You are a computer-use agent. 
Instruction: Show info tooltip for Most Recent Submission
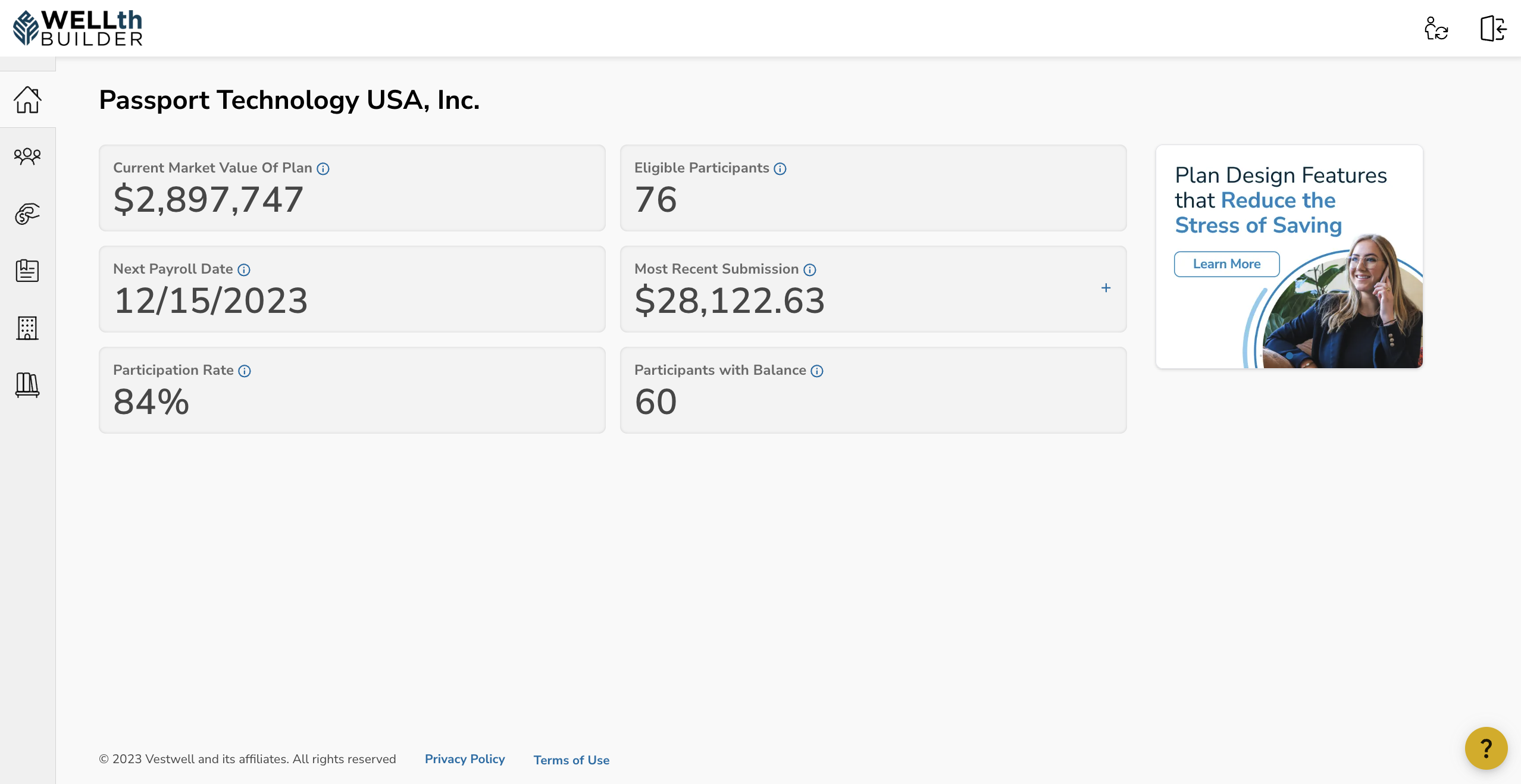pyautogui.click(x=810, y=270)
